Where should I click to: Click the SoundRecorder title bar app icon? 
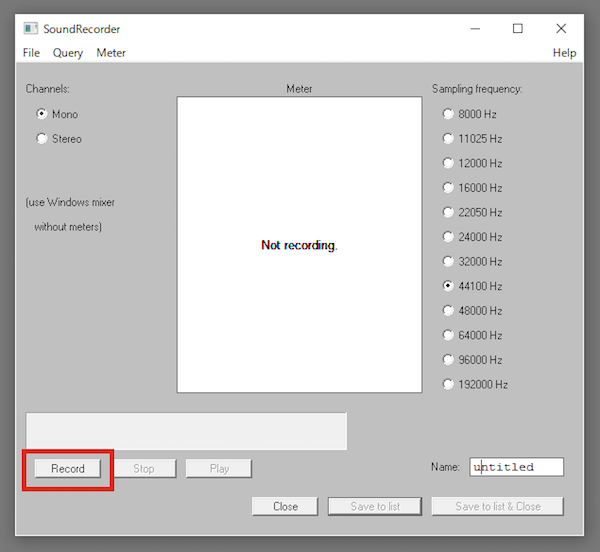pyautogui.click(x=30, y=29)
